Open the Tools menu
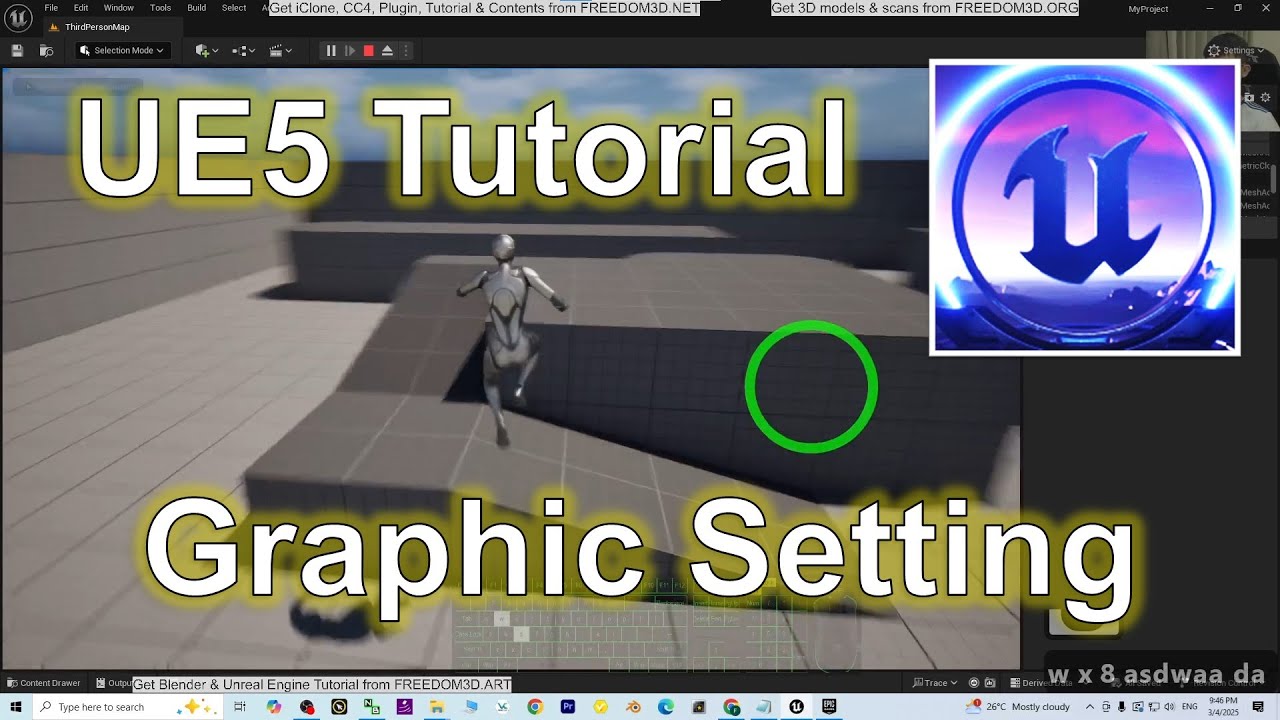This screenshot has width=1280, height=720. tap(160, 8)
